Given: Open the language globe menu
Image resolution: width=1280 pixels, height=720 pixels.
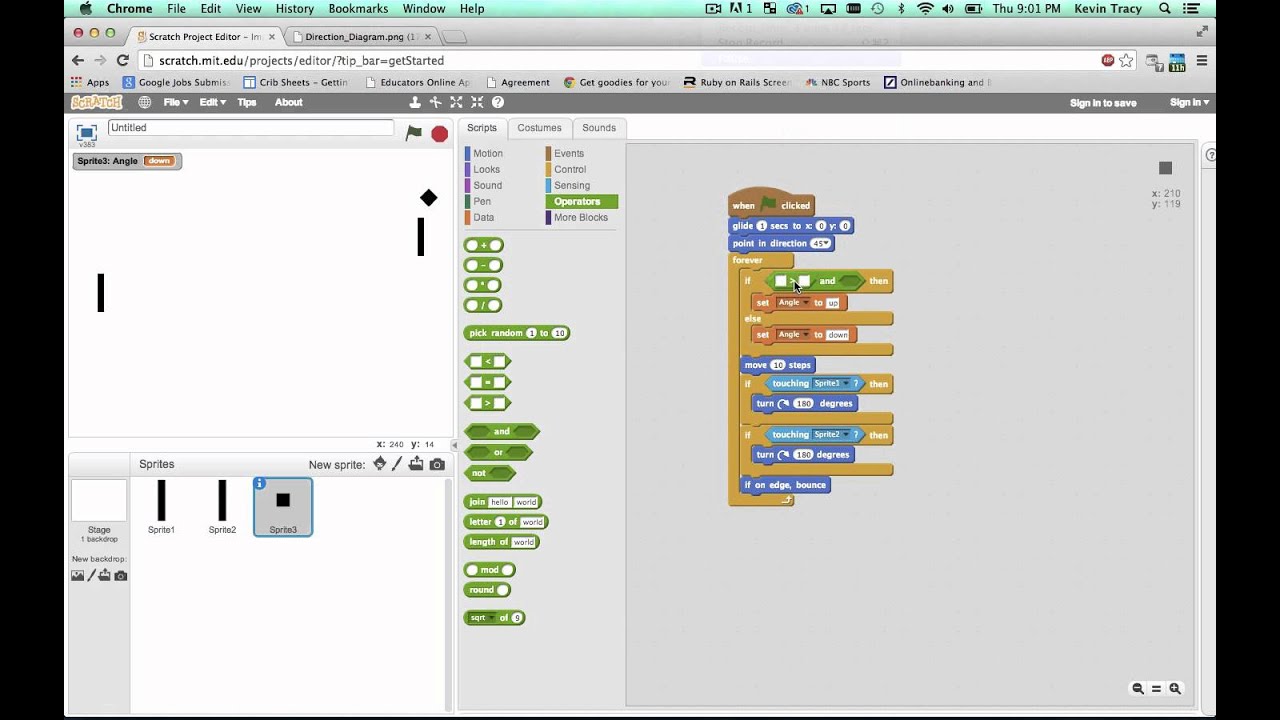Looking at the screenshot, I should 145,102.
